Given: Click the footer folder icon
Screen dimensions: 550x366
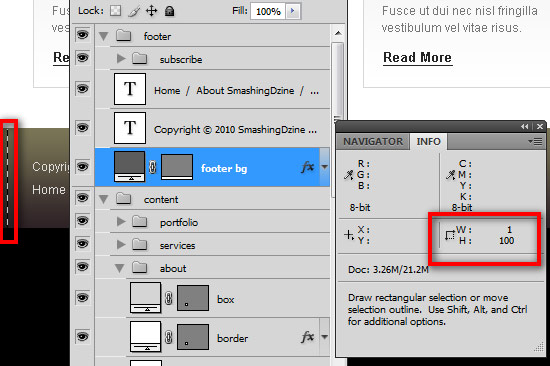Looking at the screenshot, I should coord(123,35).
